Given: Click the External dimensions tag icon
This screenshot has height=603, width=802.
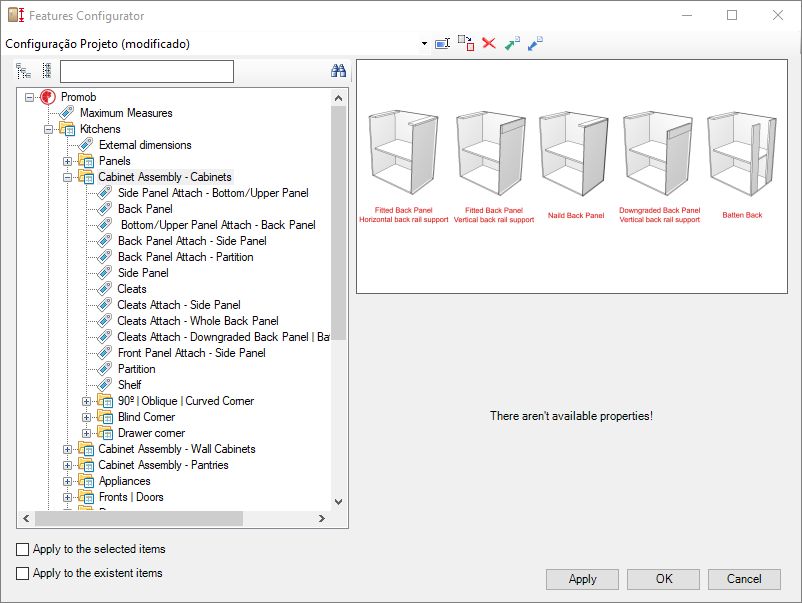Looking at the screenshot, I should pos(86,145).
